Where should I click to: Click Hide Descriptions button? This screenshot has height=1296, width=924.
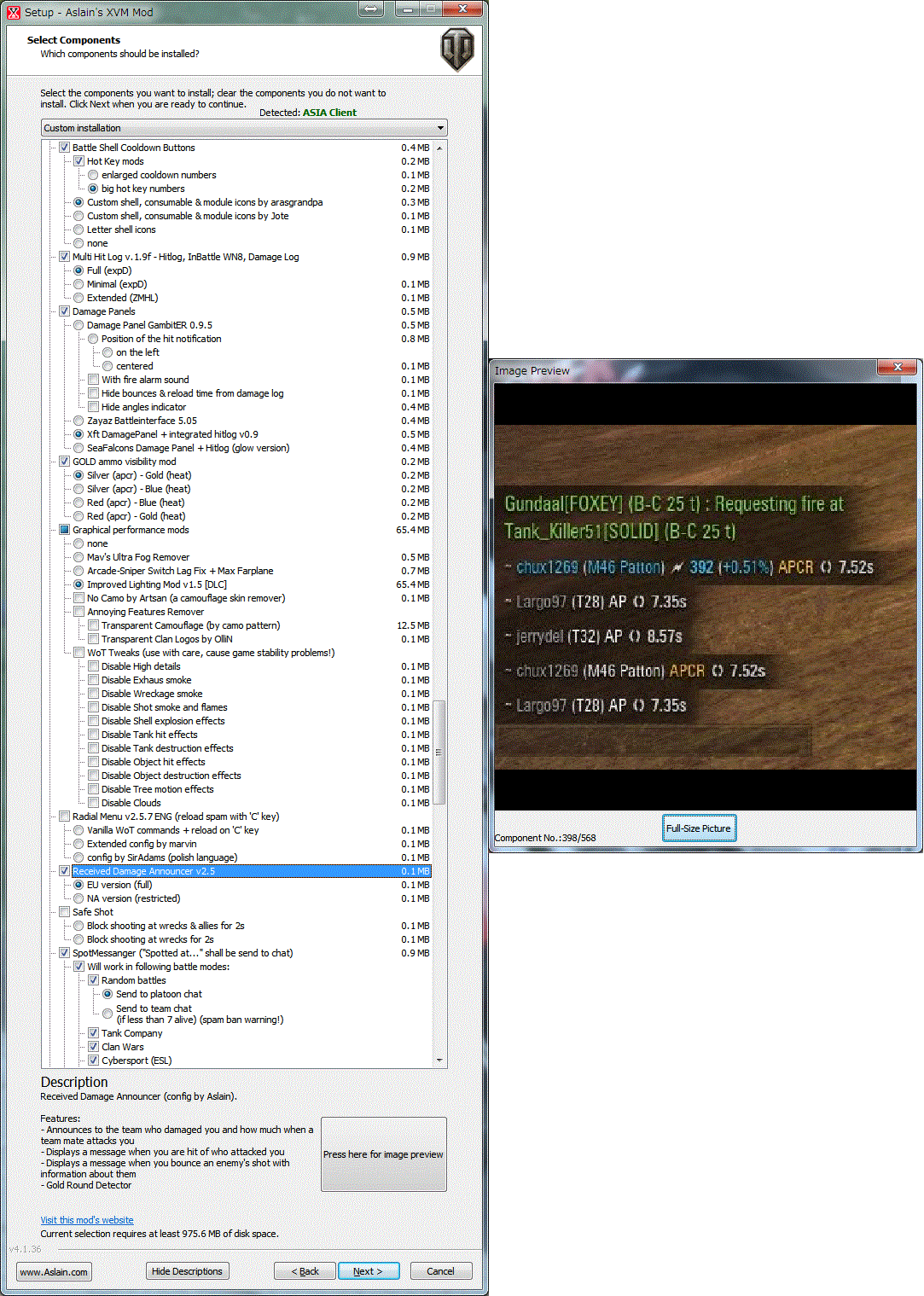pos(187,1271)
